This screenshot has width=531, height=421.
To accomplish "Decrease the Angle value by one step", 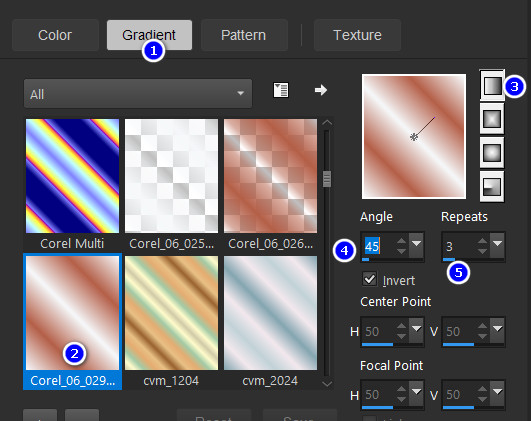I will 402,251.
